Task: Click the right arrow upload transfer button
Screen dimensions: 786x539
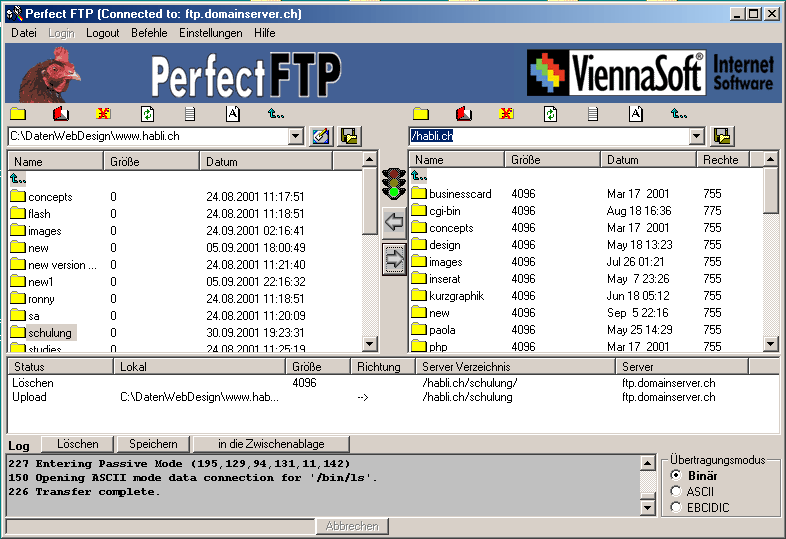Action: 394,259
